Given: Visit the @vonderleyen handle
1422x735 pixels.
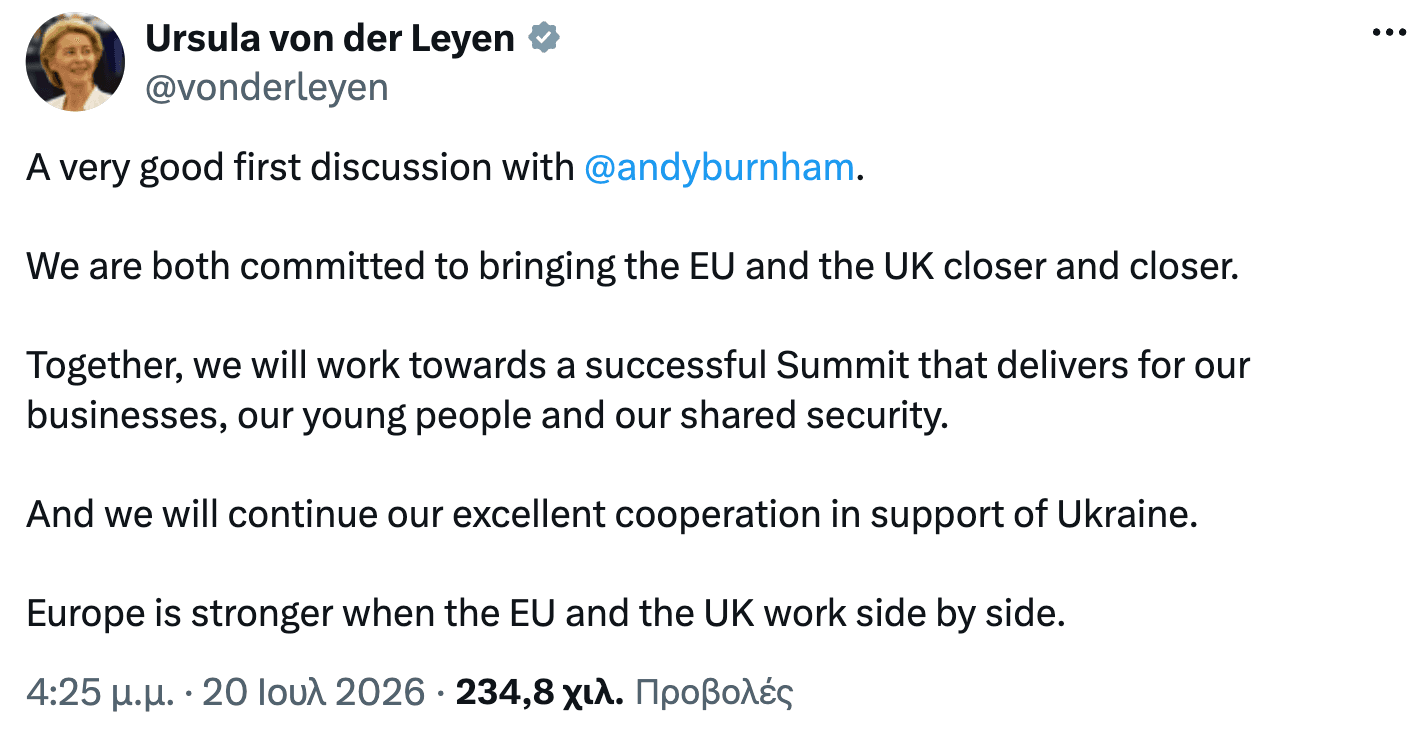Looking at the screenshot, I should [266, 88].
